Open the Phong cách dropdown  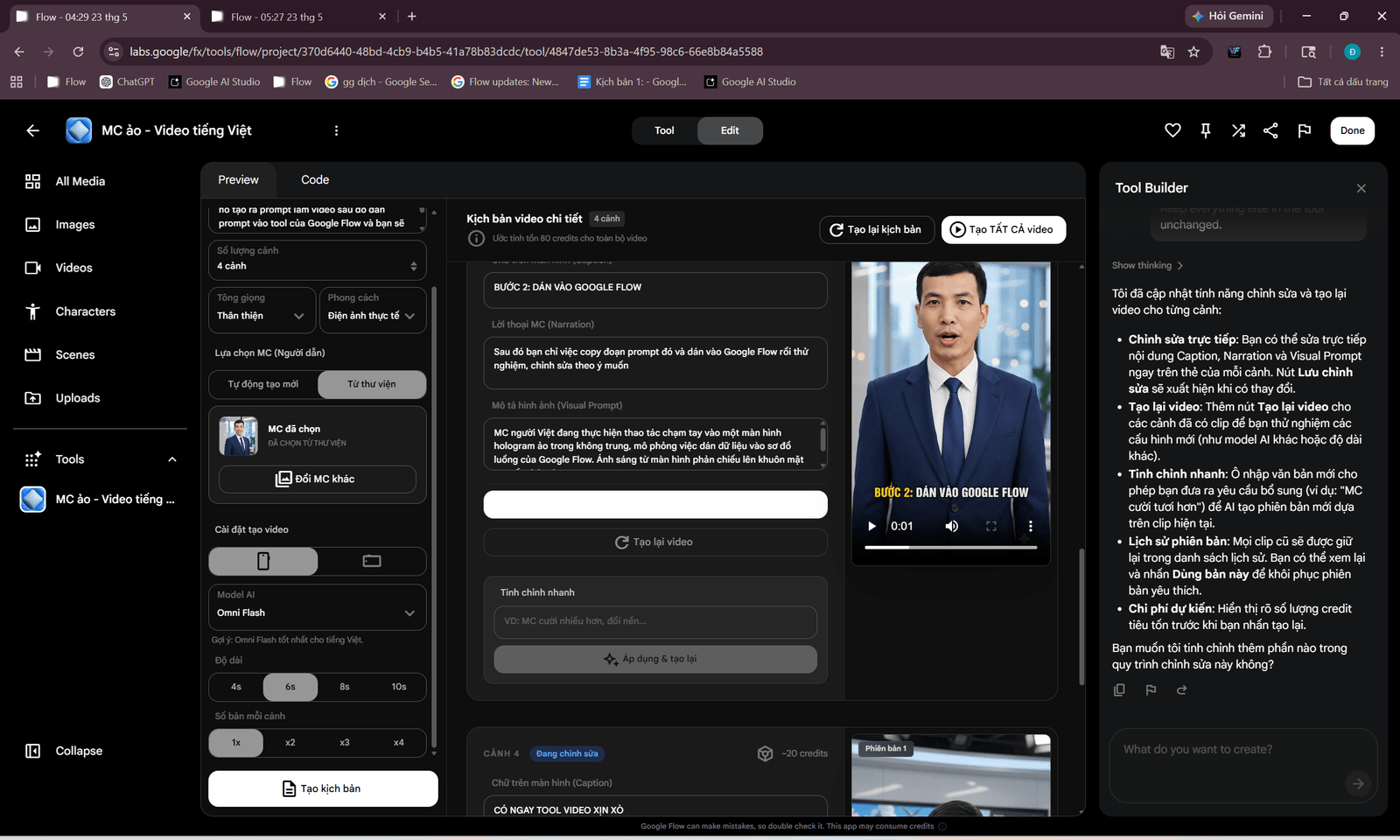pos(373,310)
